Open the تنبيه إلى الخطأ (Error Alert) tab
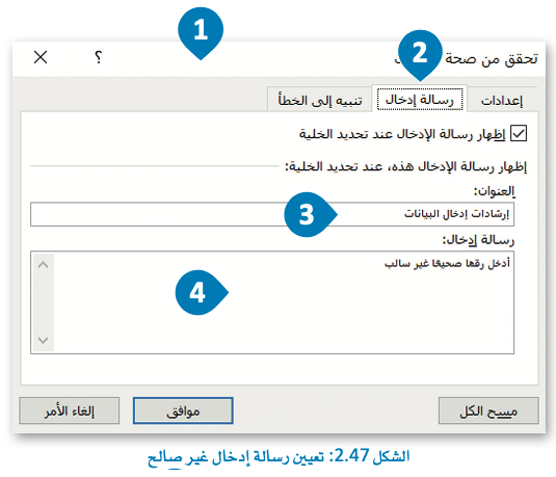The height and width of the screenshot is (477, 556). tap(320, 101)
